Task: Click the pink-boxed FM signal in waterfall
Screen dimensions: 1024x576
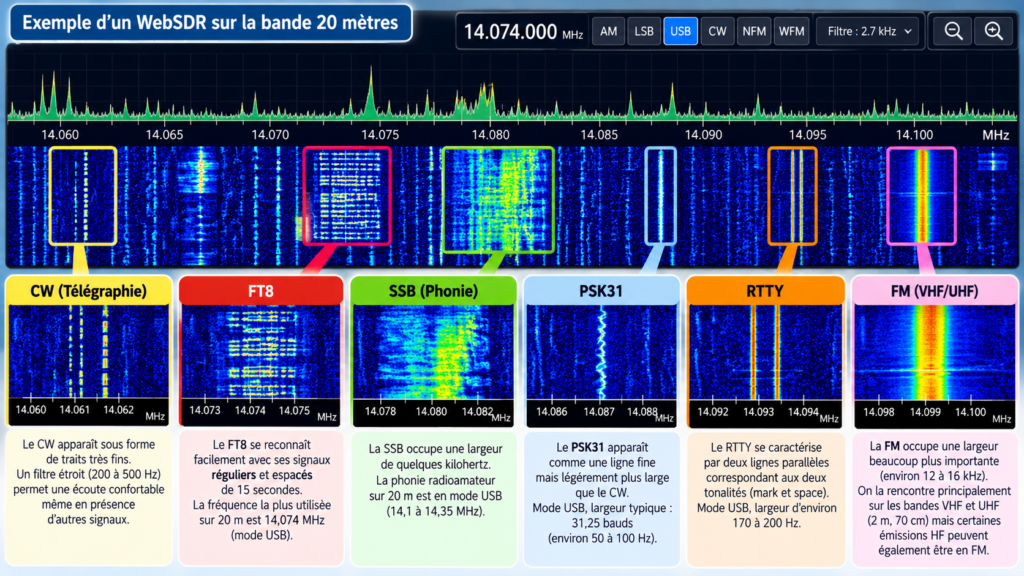Action: click(x=921, y=196)
